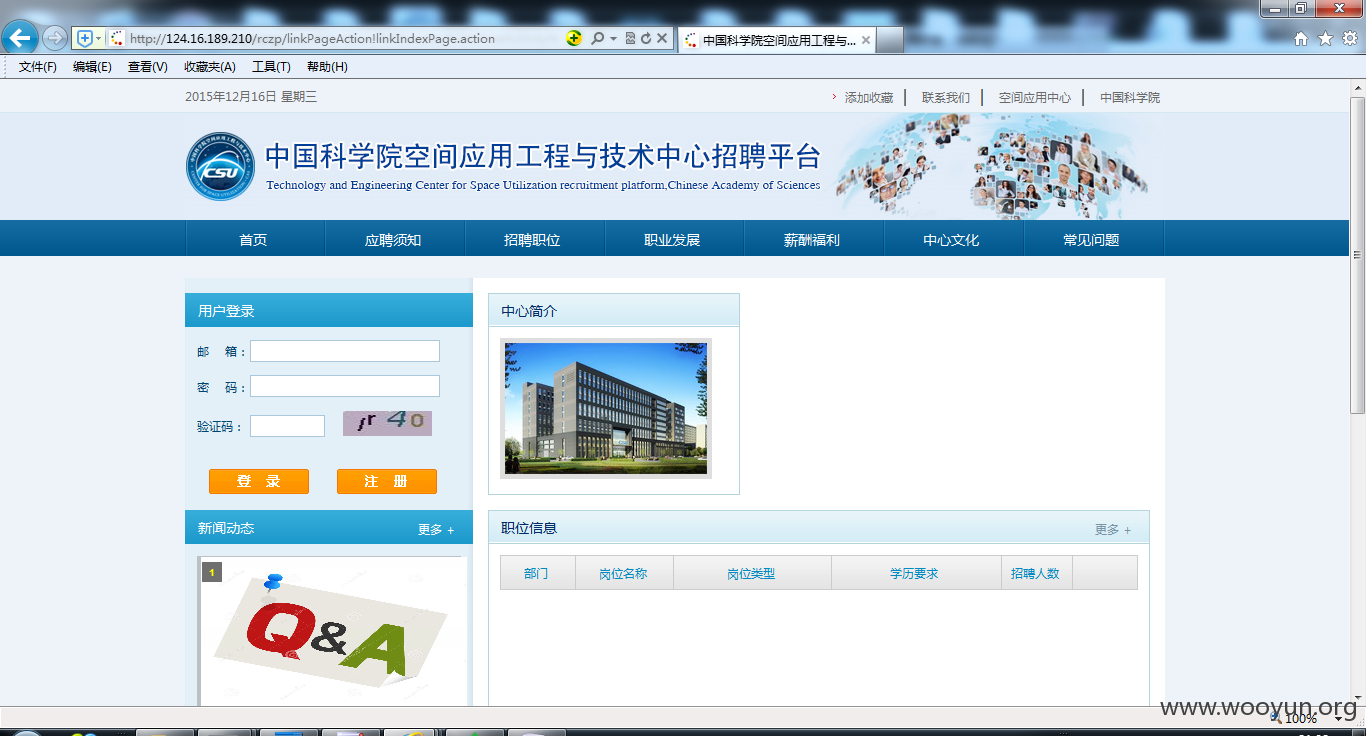This screenshot has width=1366, height=736.
Task: Click the vertical scrollbar thumb on the page
Action: 1357,255
